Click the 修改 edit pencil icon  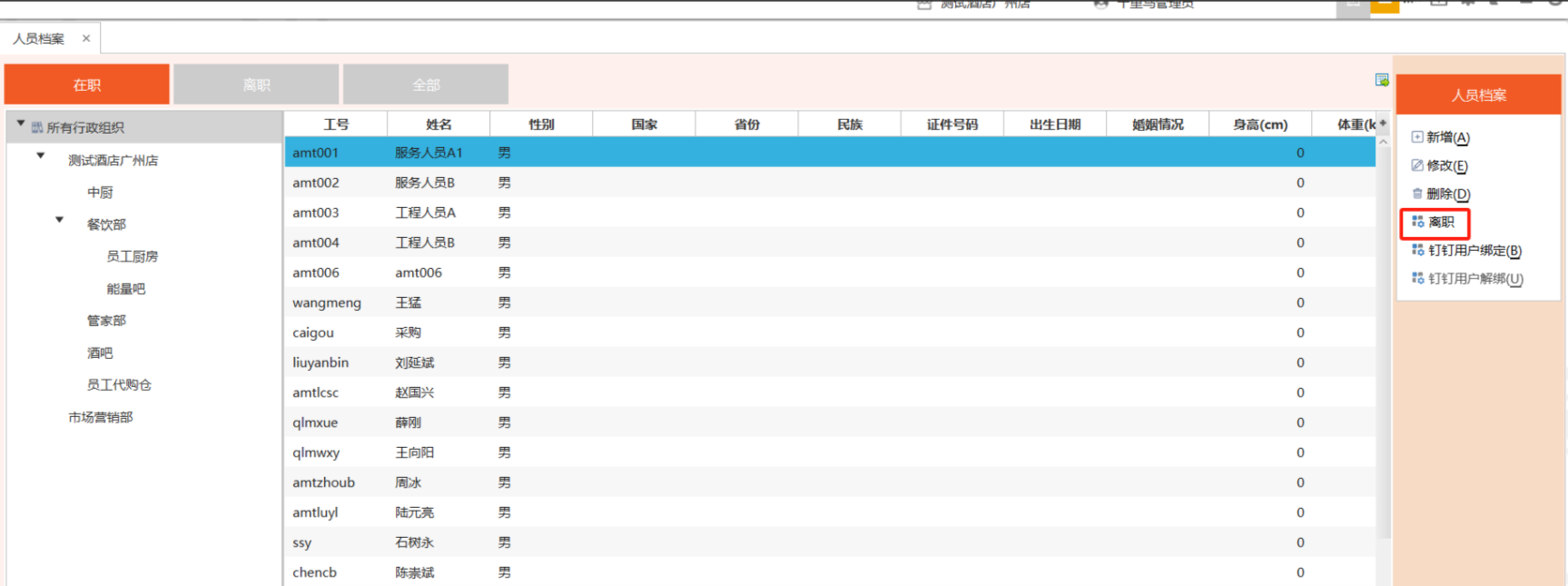tap(1416, 165)
